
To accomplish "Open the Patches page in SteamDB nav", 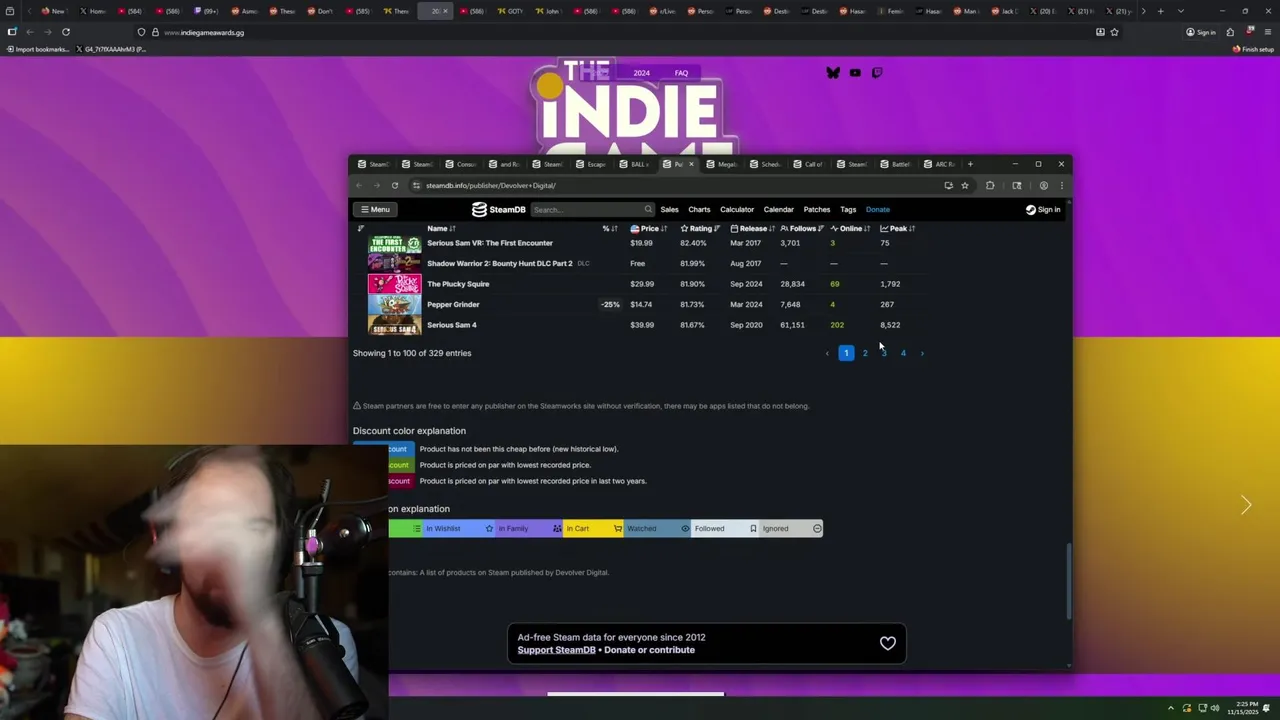I will [x=817, y=209].
